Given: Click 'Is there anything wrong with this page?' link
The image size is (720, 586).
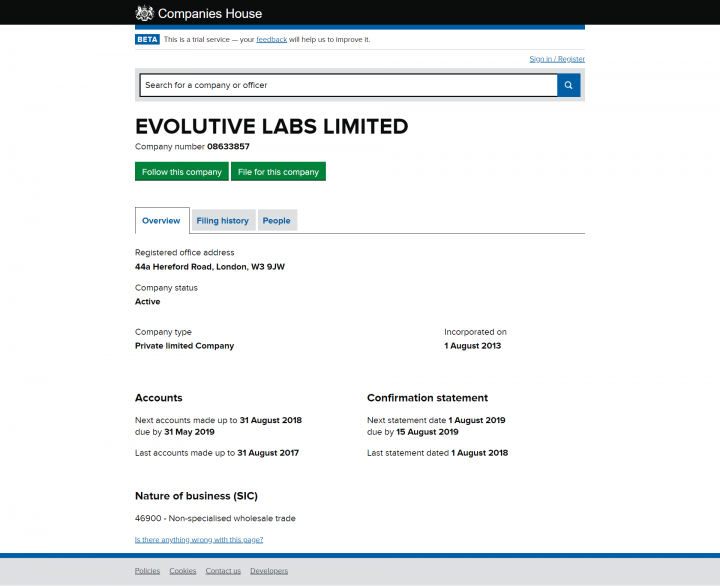Looking at the screenshot, I should 199,540.
